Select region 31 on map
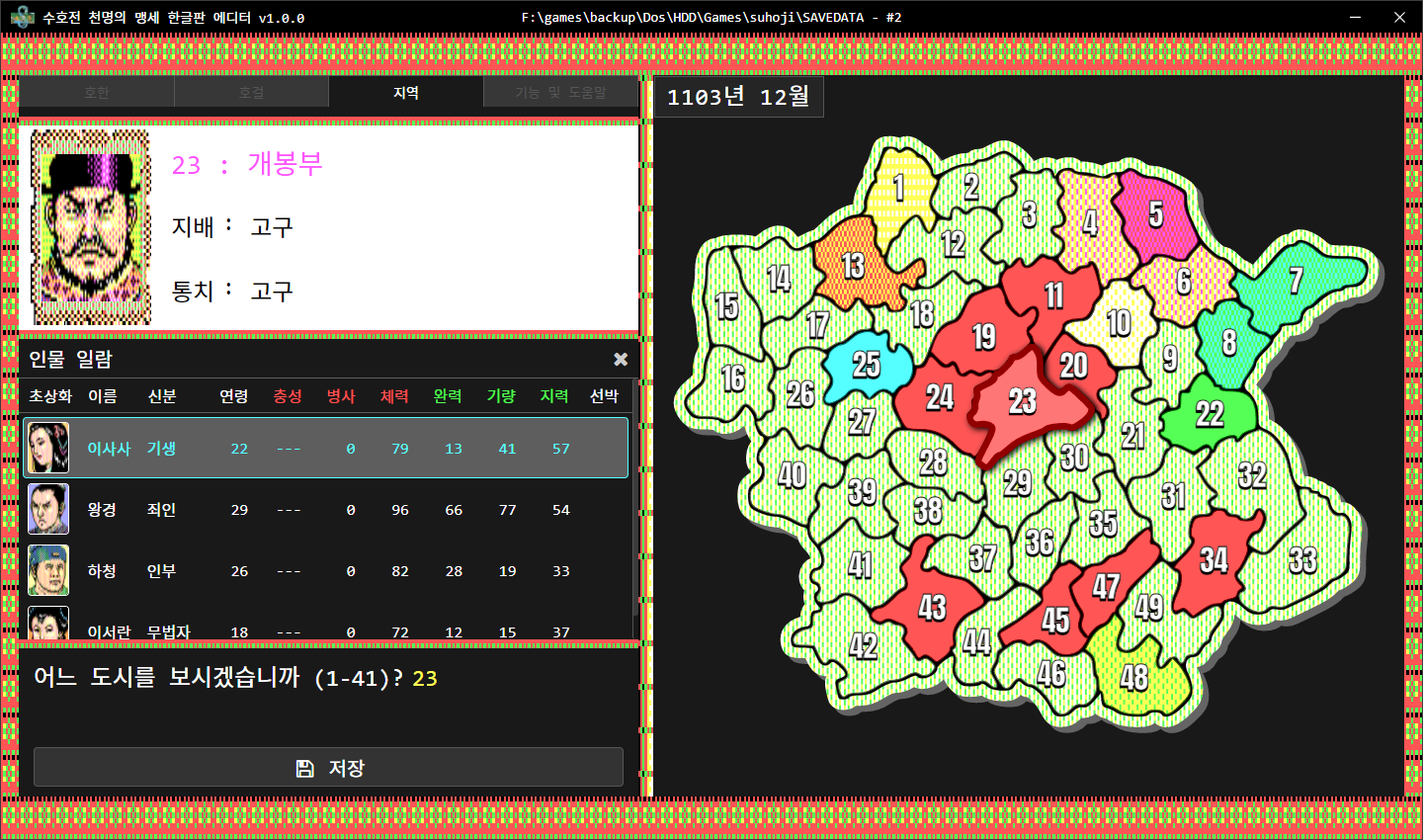 click(1173, 494)
